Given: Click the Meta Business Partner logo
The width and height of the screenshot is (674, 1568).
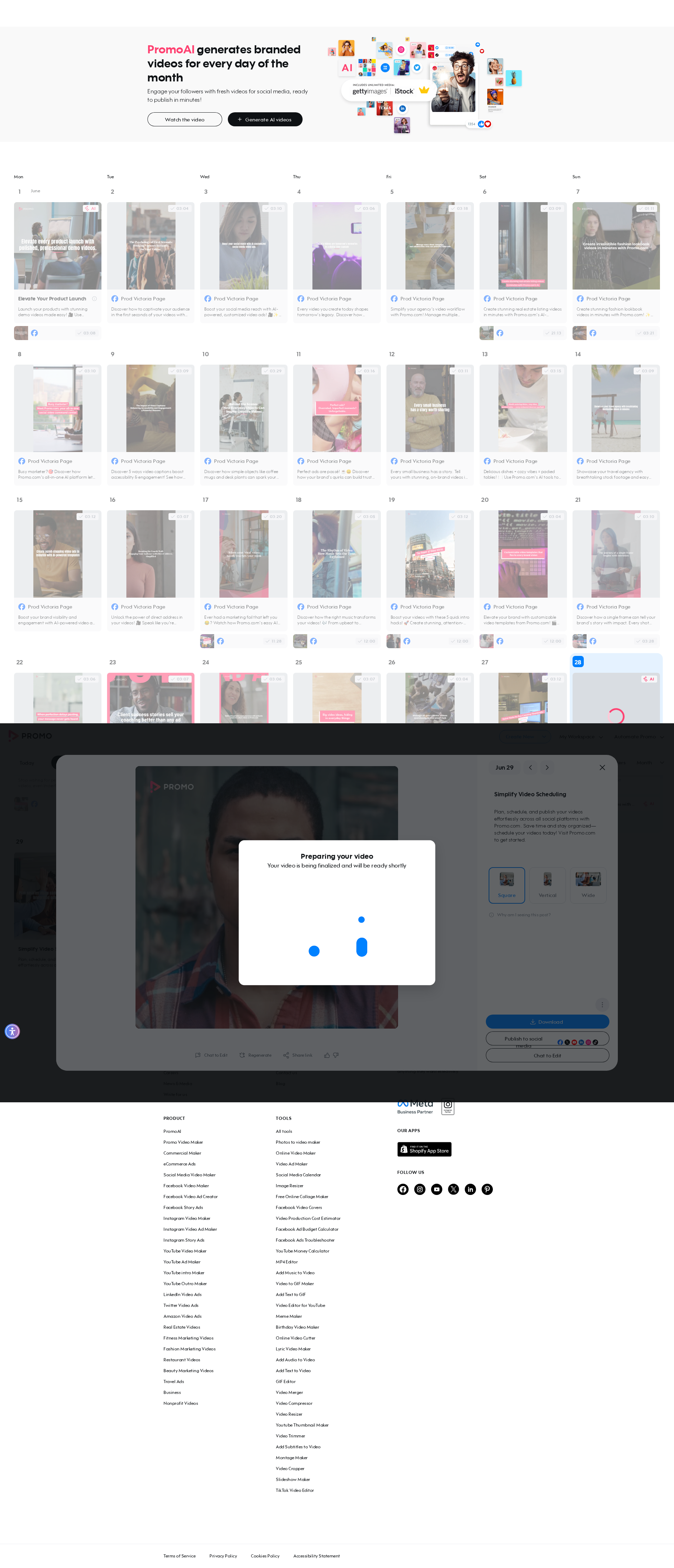Looking at the screenshot, I should (415, 1107).
